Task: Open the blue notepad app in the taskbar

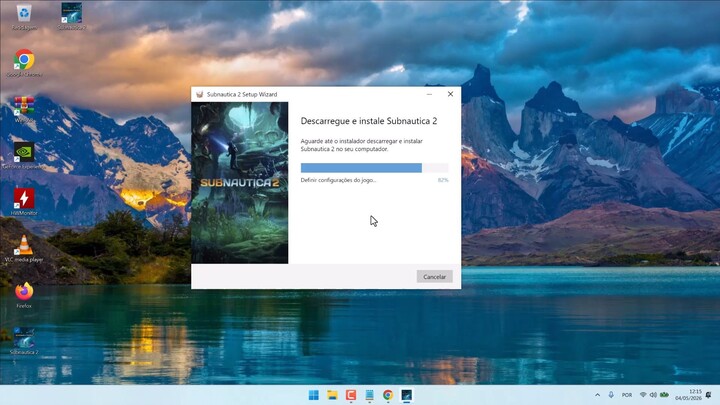Action: pyautogui.click(x=369, y=395)
